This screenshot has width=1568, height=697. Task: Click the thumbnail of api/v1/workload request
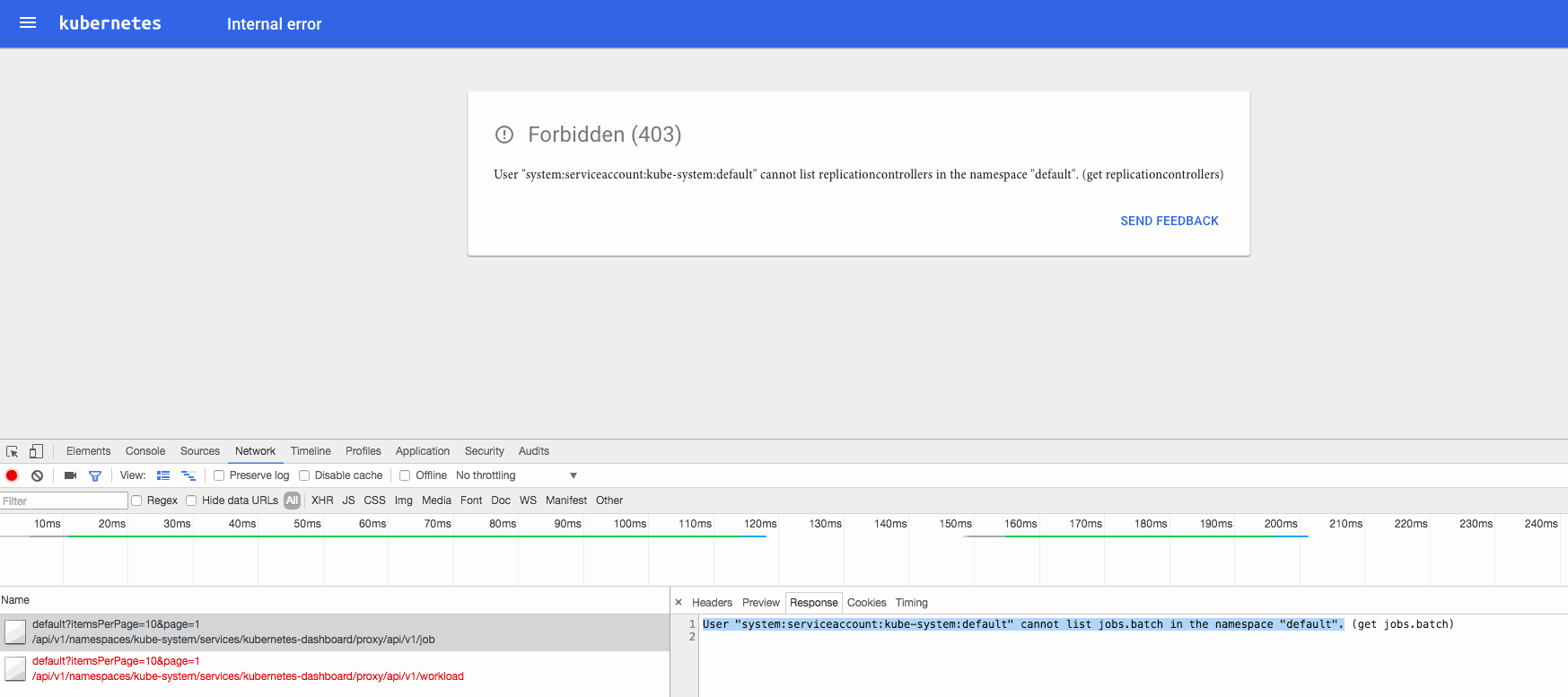[x=15, y=668]
